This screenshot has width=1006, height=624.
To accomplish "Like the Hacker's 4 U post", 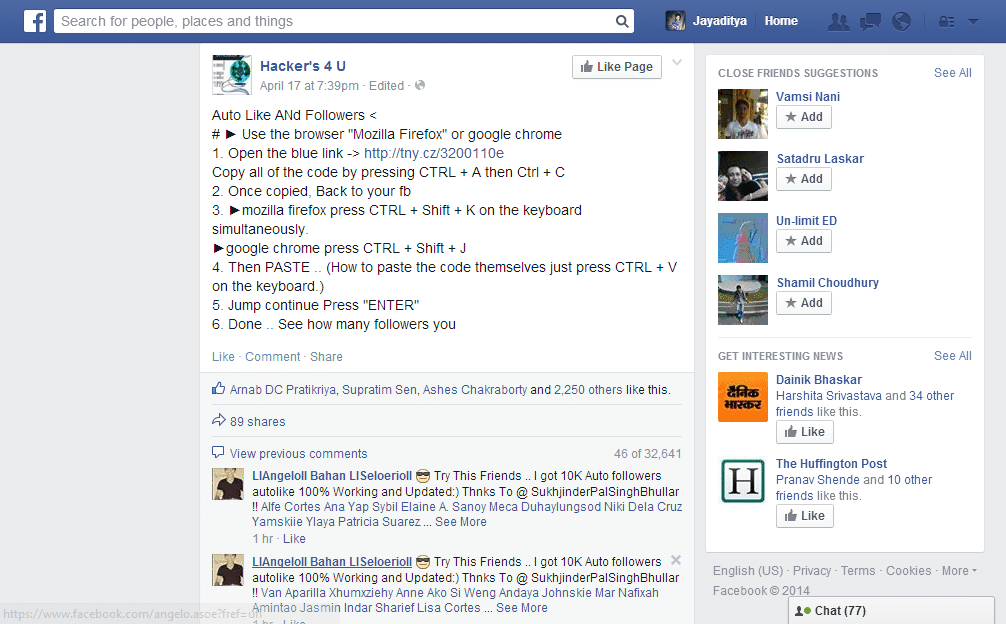I will [x=223, y=357].
